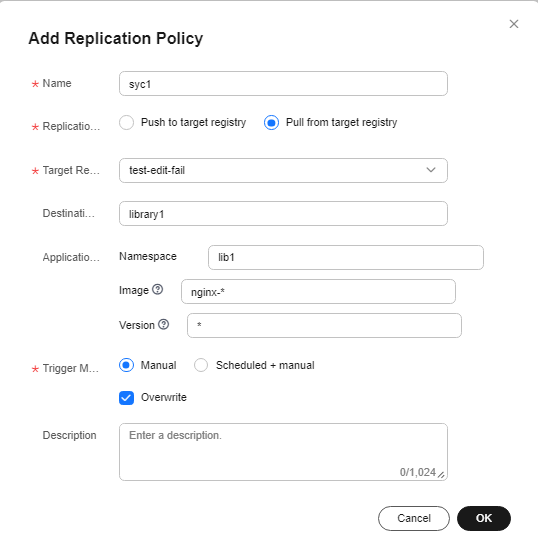Choose Scheduled + manual trigger mode
538x555 pixels.
pos(201,365)
